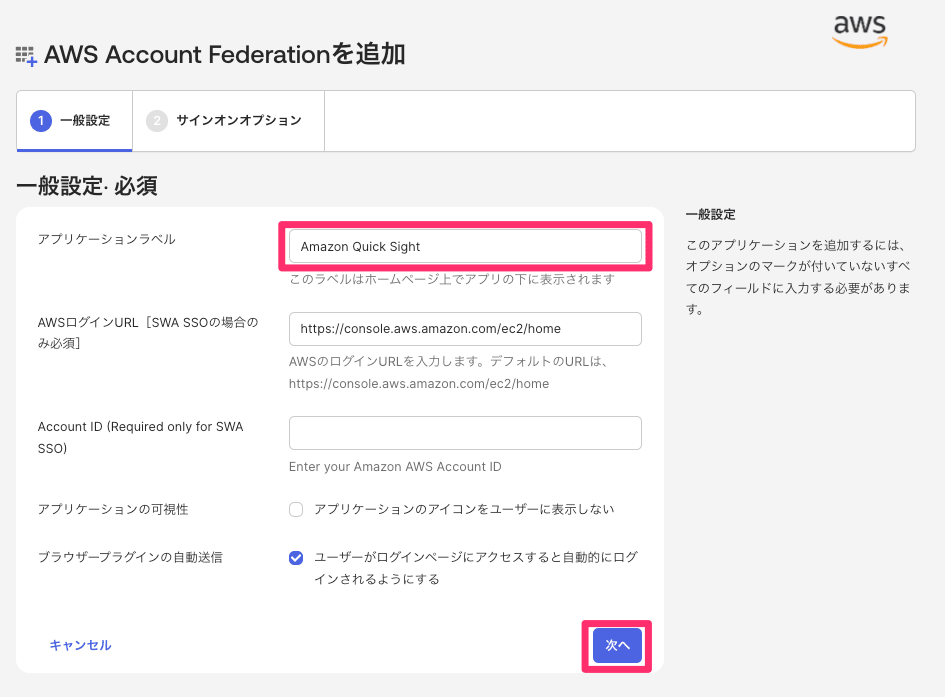Click the 一般設定 heading in the right help panel
Screen dimensions: 945x697
coord(710,215)
